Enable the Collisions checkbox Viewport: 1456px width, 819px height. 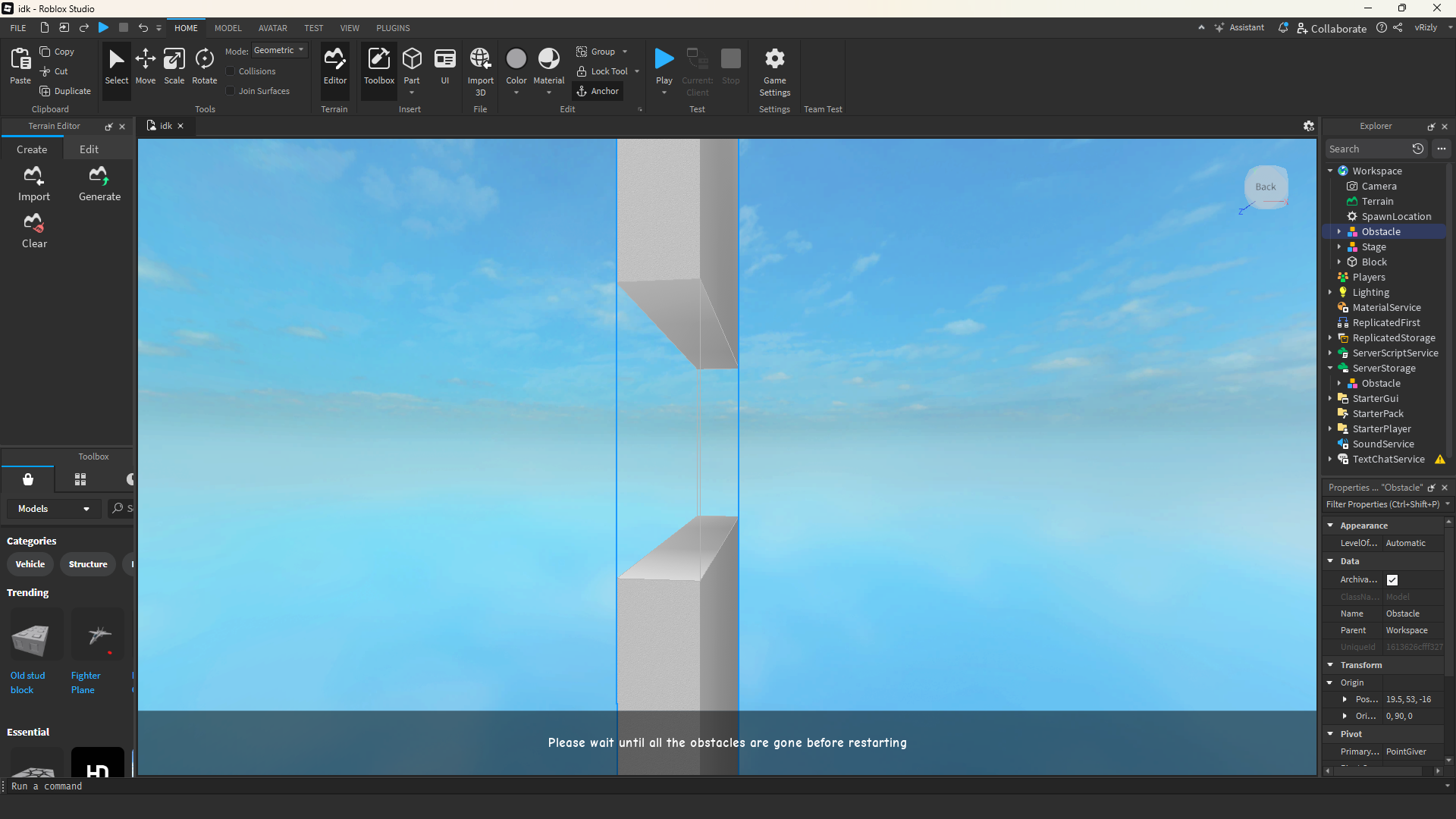click(x=231, y=71)
